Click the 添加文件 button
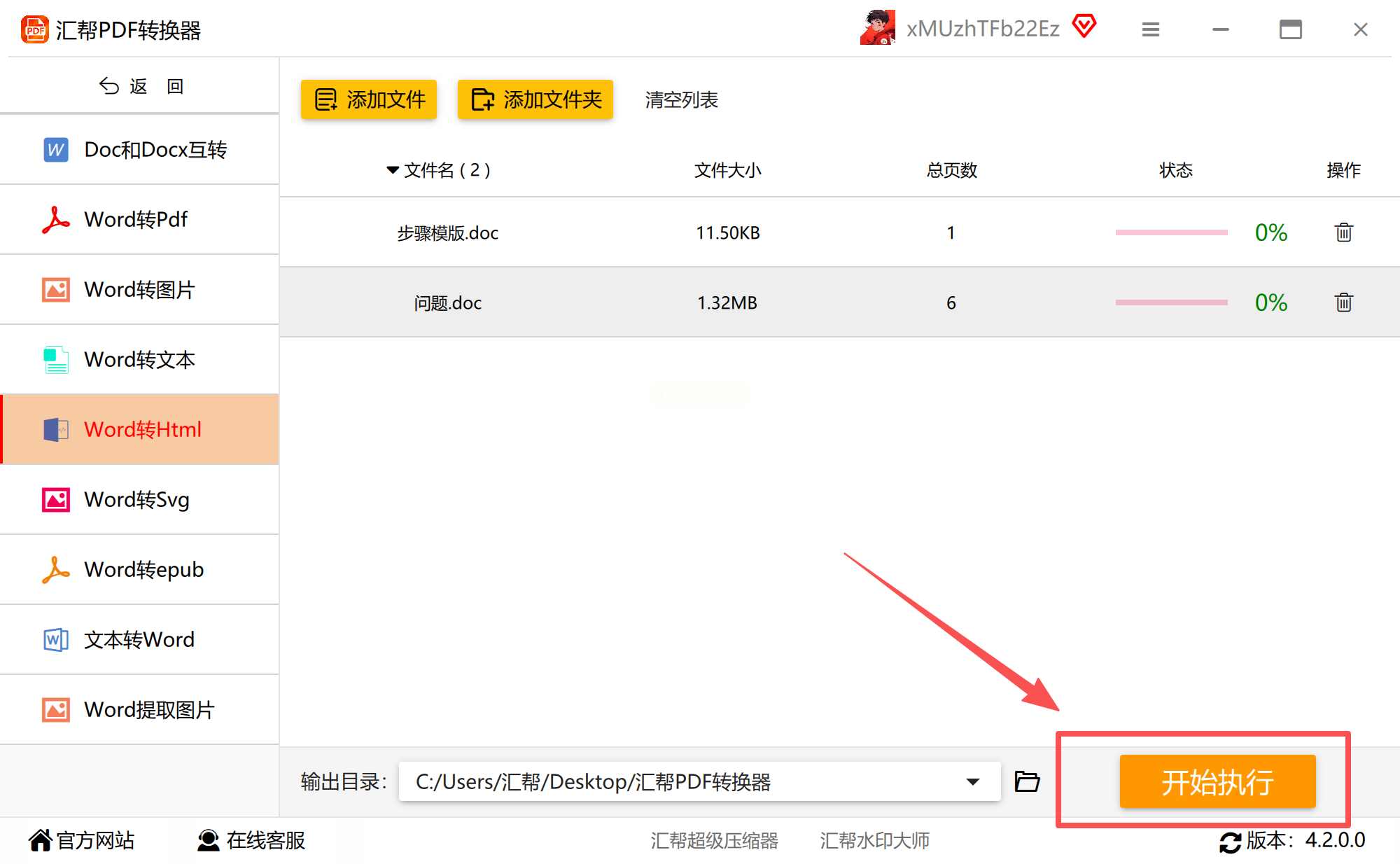The height and width of the screenshot is (864, 1400). pos(369,99)
